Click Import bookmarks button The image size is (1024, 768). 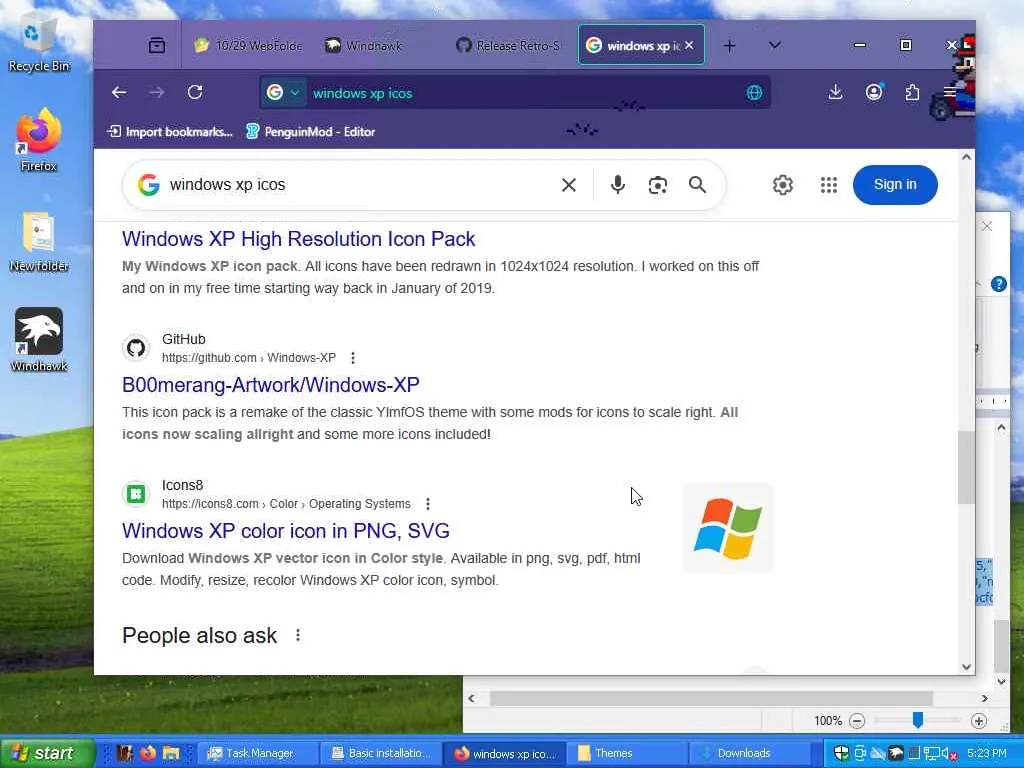tap(170, 132)
